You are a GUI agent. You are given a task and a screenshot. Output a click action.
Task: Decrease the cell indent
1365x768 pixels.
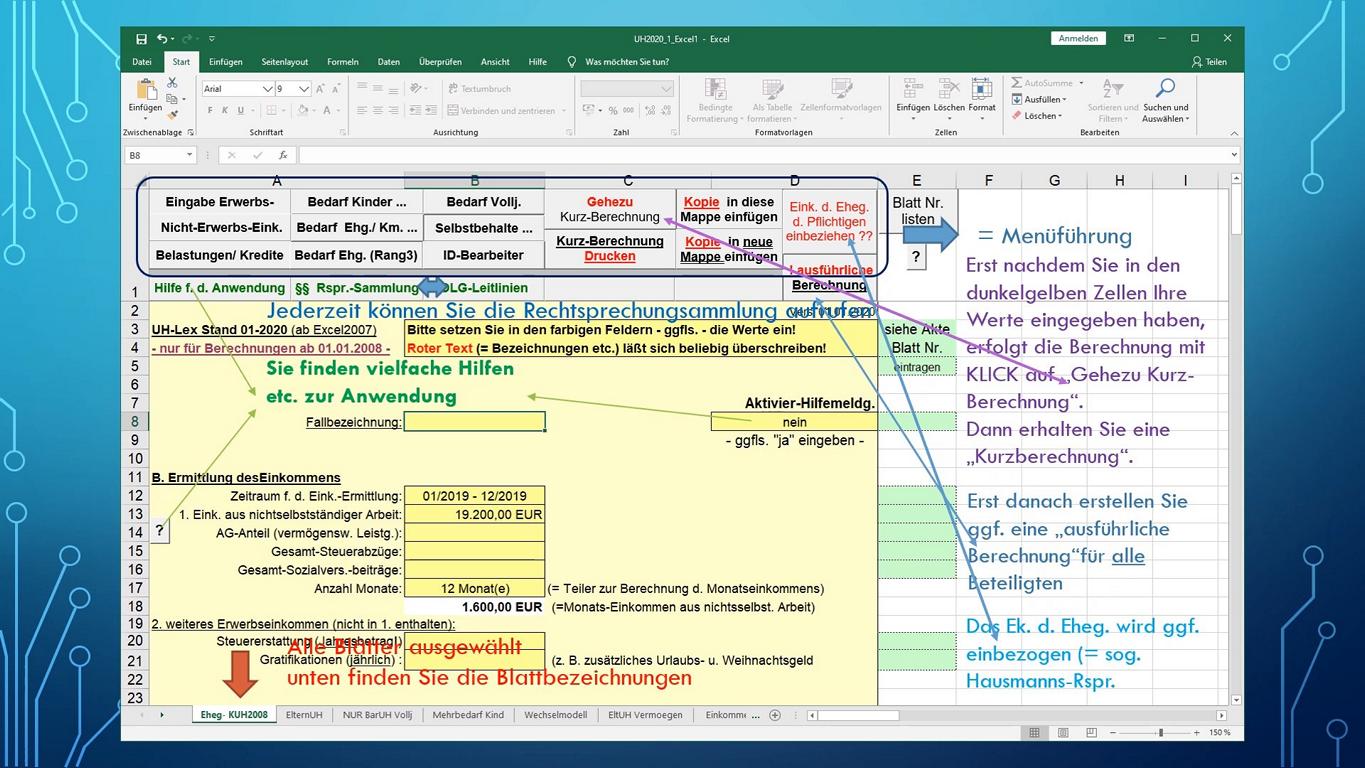pos(417,111)
